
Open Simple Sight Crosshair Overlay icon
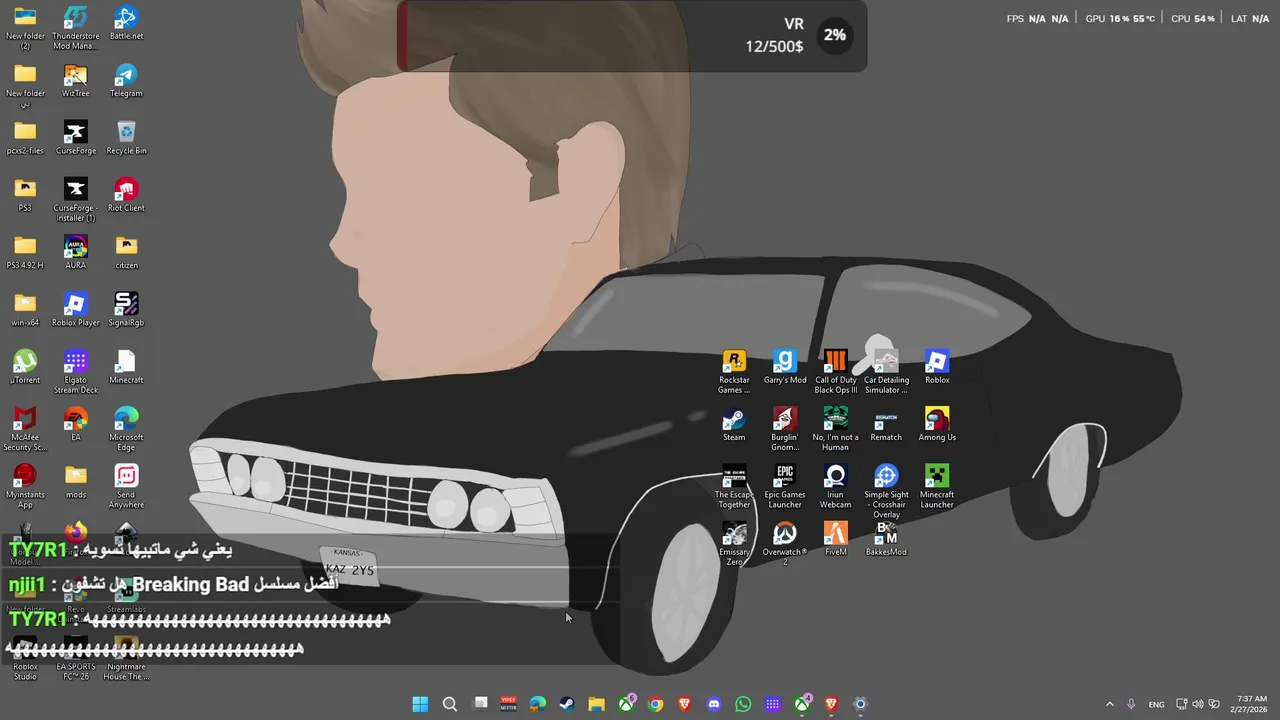pos(886,491)
